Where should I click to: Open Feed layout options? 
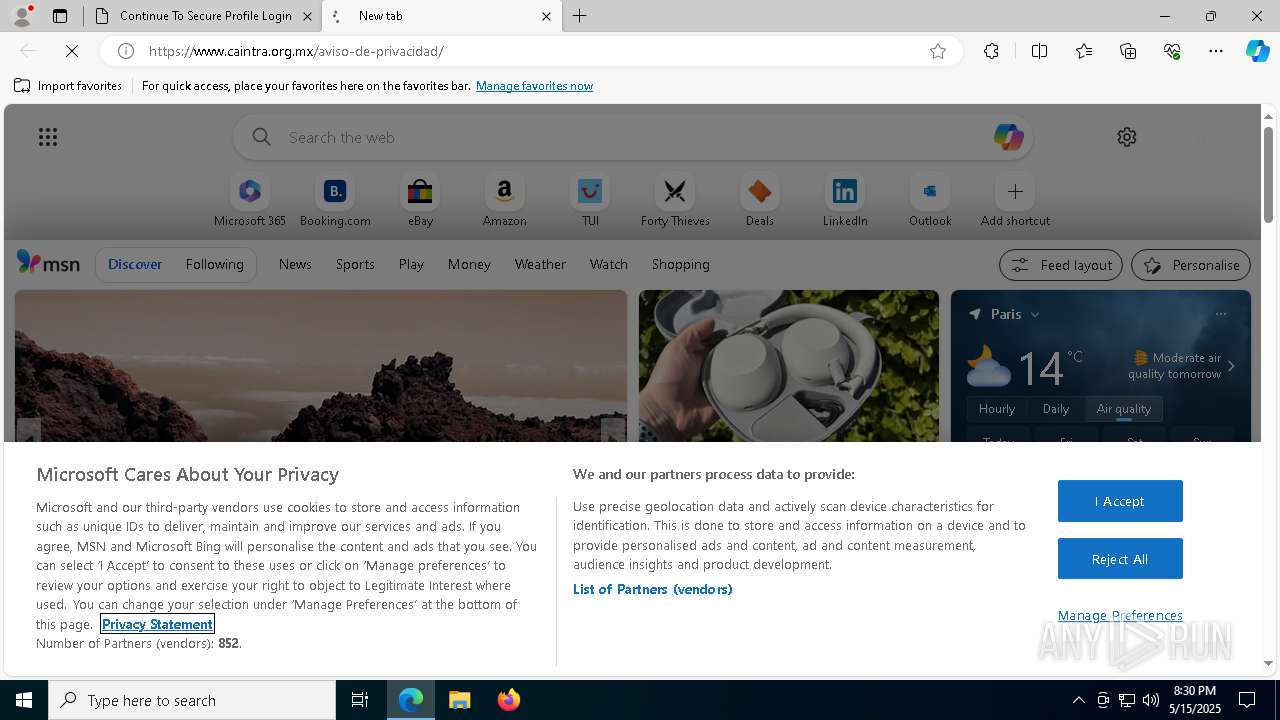1061,265
